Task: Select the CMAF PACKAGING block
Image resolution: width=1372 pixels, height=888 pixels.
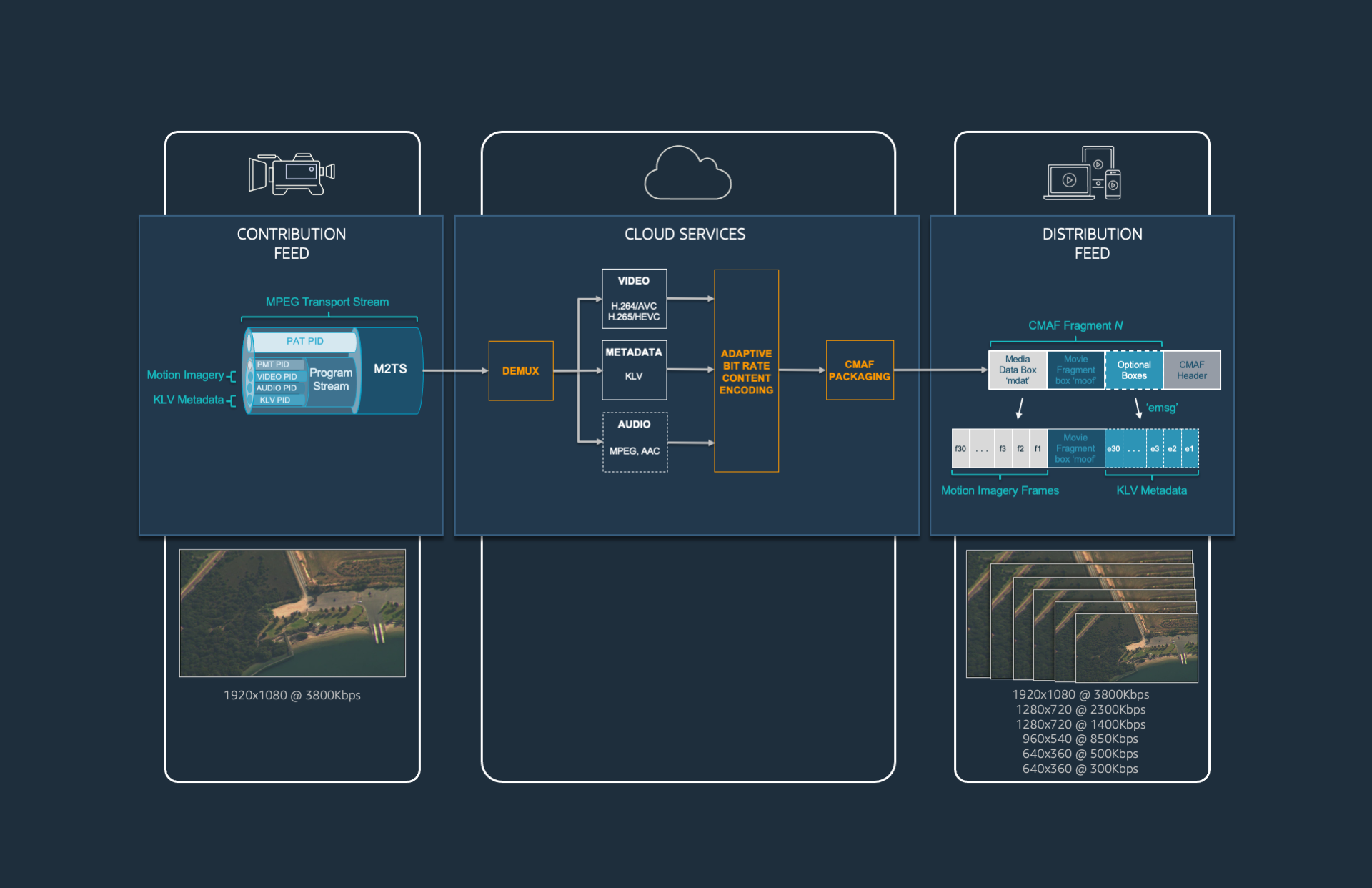Action: pos(859,370)
